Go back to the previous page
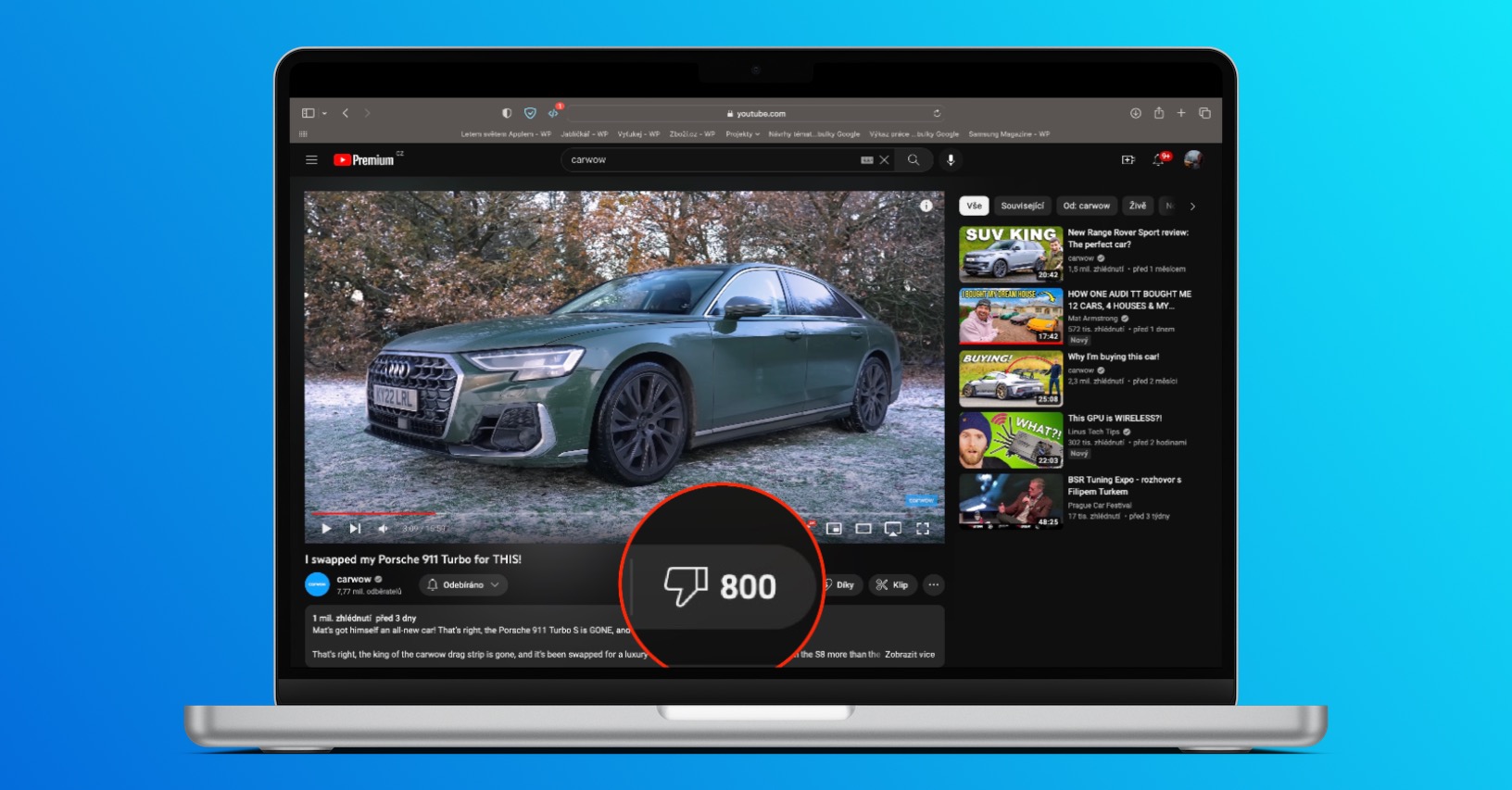The width and height of the screenshot is (1512, 790). click(346, 113)
